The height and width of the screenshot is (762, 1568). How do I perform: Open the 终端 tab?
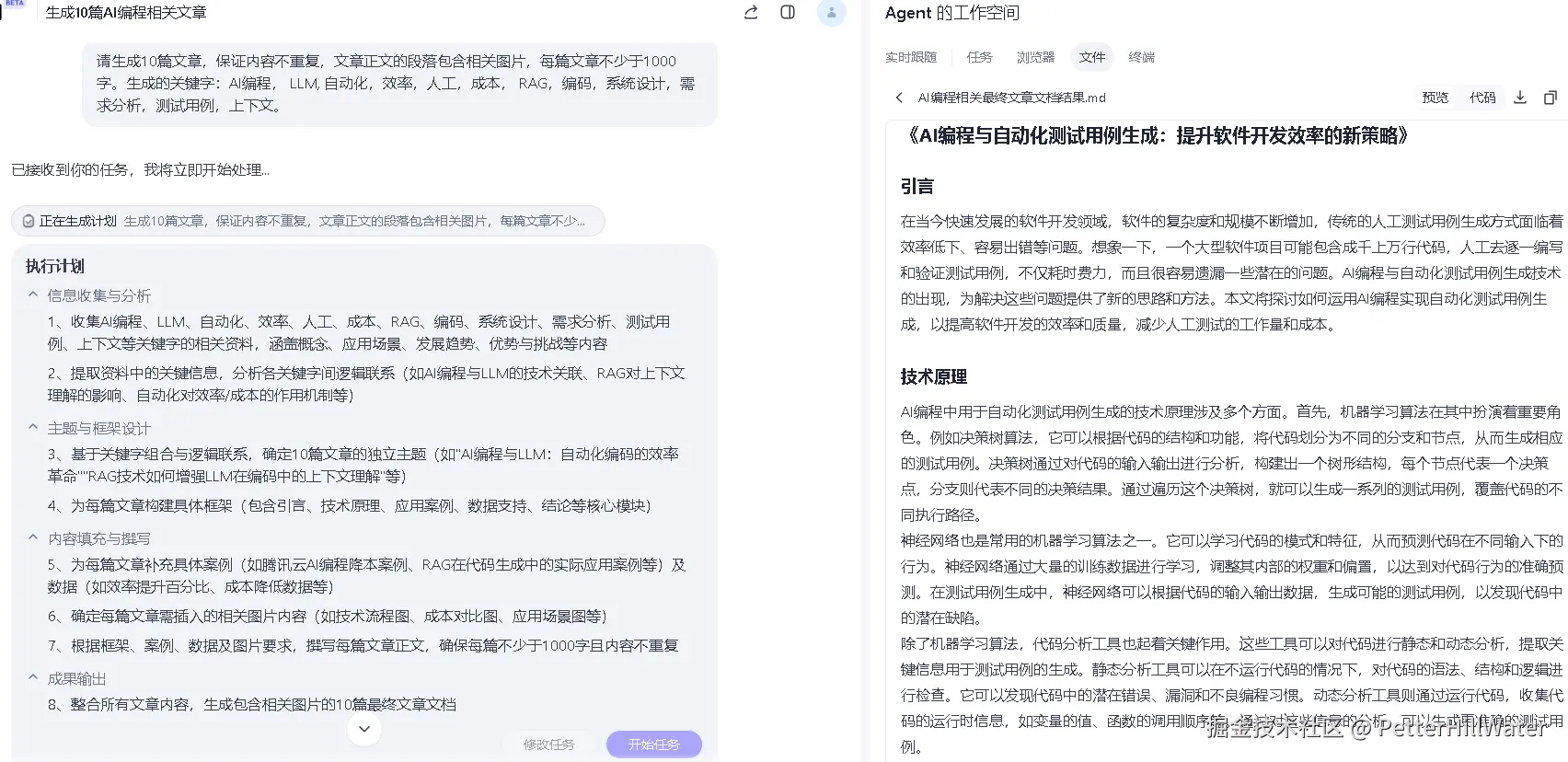(x=1141, y=57)
